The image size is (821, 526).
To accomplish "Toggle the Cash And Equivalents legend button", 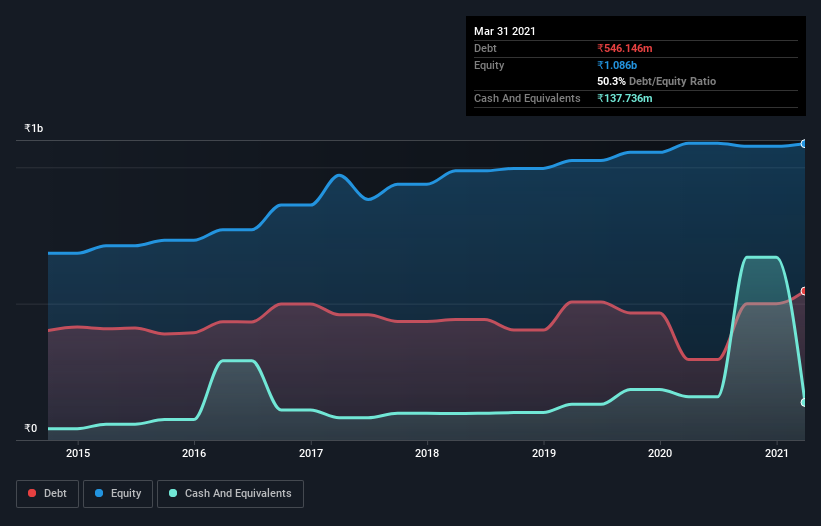I will coord(230,494).
